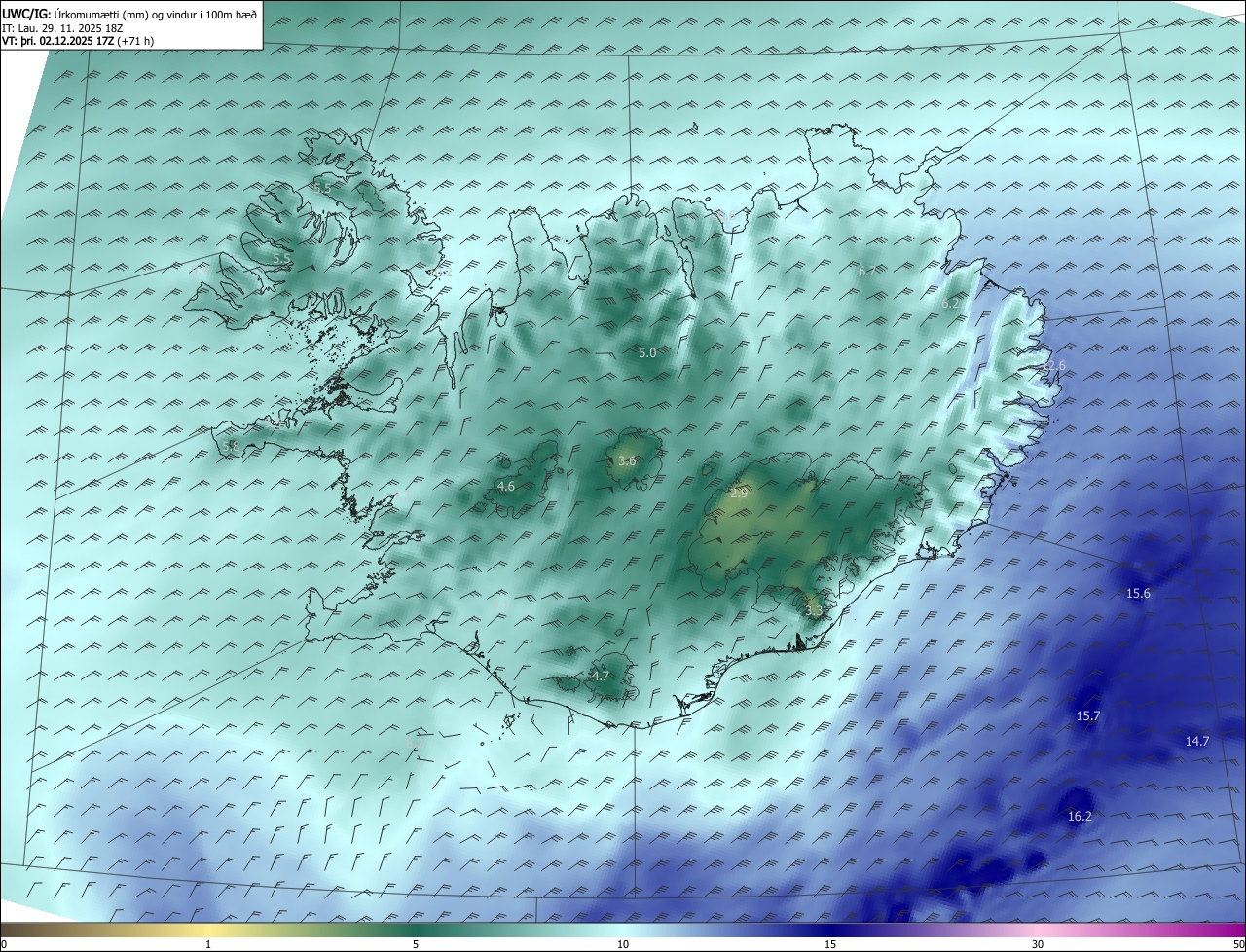This screenshot has width=1246, height=952.
Task: Click the 3.3 value label near the southeast coast
Action: tap(814, 610)
